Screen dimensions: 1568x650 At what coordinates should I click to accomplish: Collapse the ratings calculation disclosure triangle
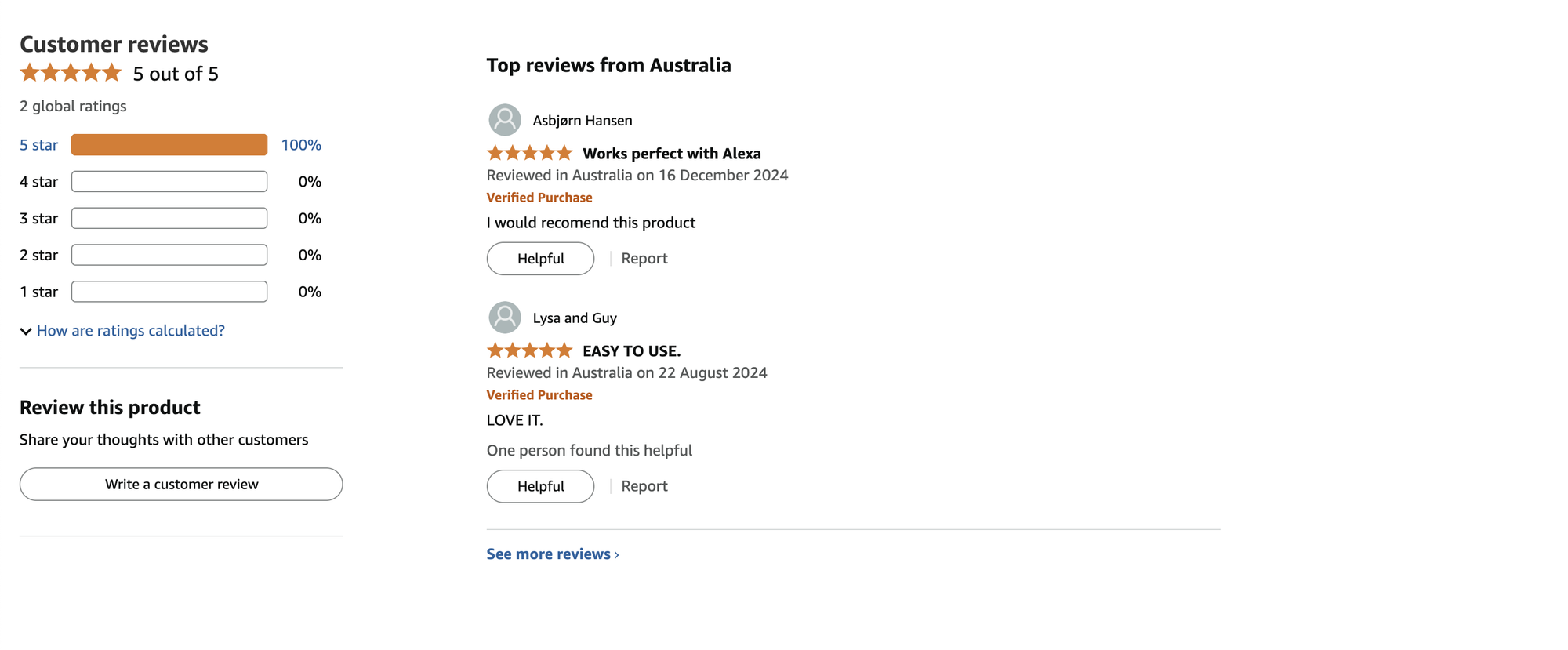(26, 331)
